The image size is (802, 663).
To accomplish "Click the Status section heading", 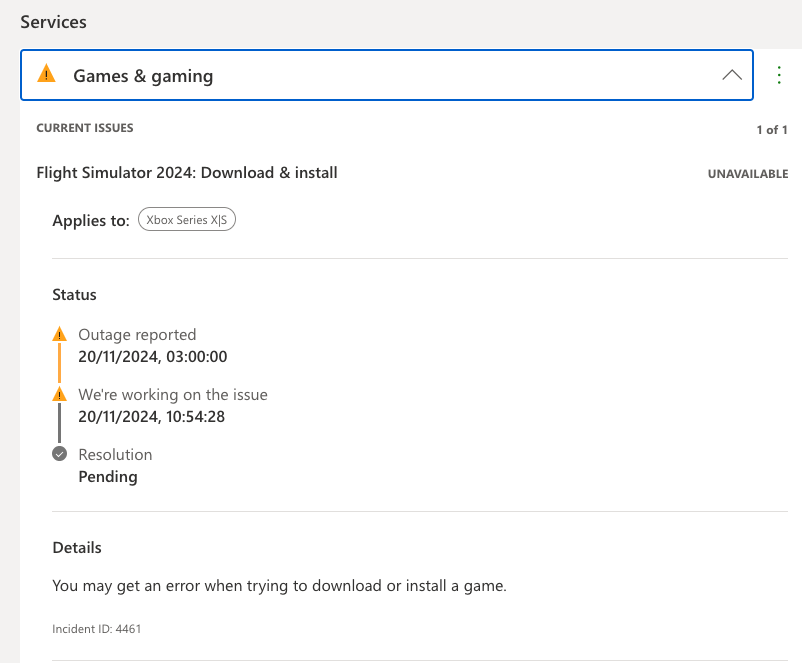I will [x=74, y=295].
